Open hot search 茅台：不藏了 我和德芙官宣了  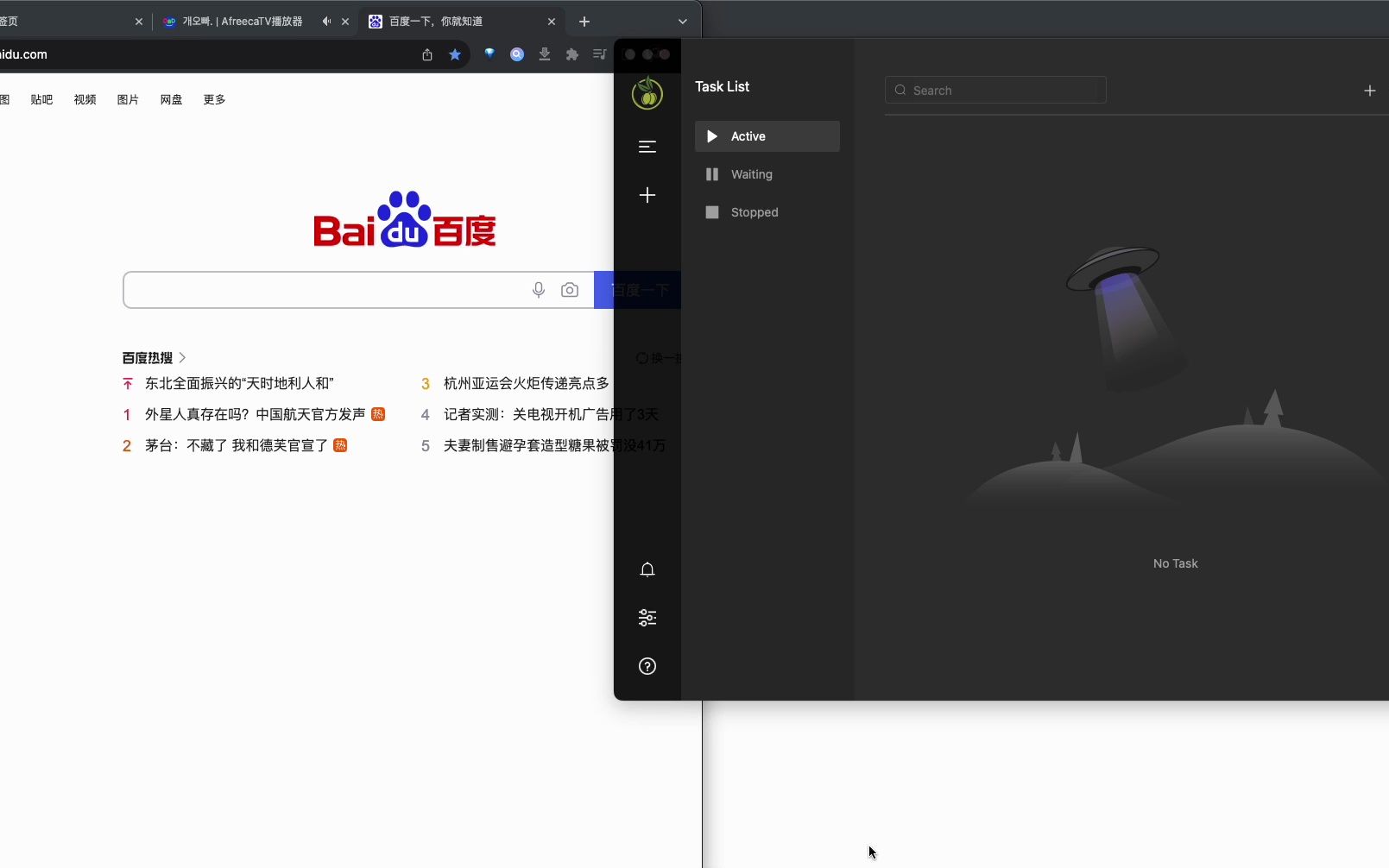[237, 445]
